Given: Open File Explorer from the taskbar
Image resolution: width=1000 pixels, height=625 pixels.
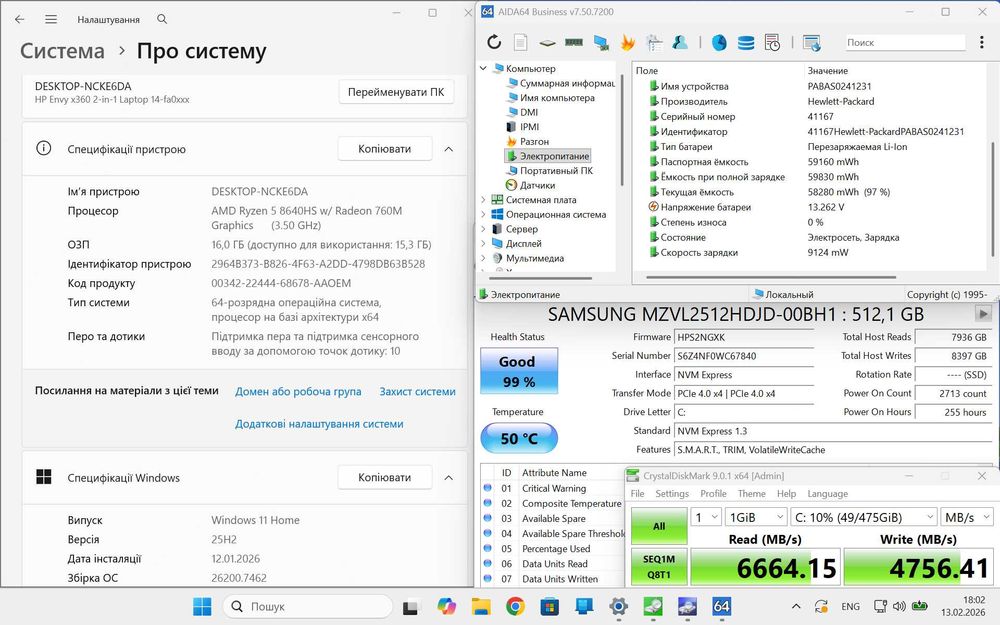Looking at the screenshot, I should (x=481, y=606).
